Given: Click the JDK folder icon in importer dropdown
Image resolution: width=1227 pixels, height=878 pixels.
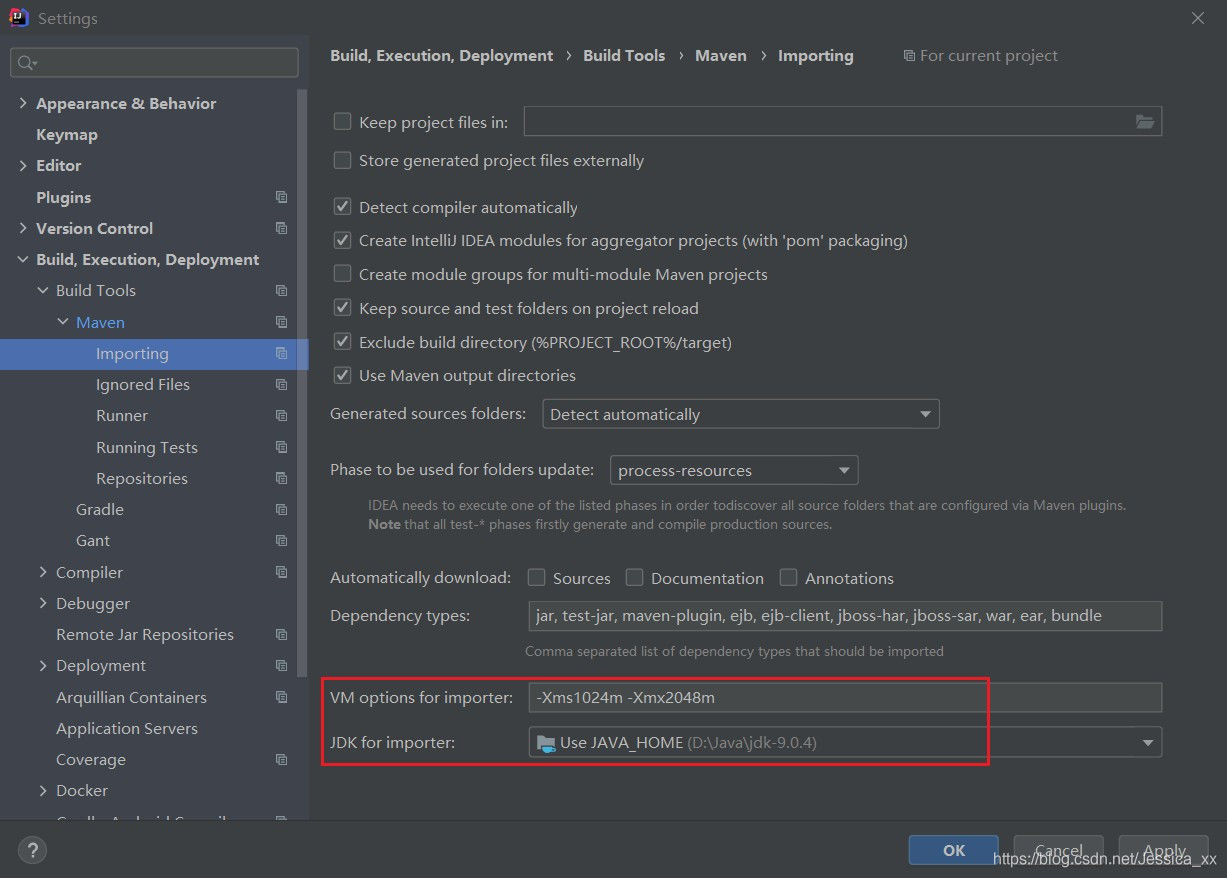Looking at the screenshot, I should [545, 742].
